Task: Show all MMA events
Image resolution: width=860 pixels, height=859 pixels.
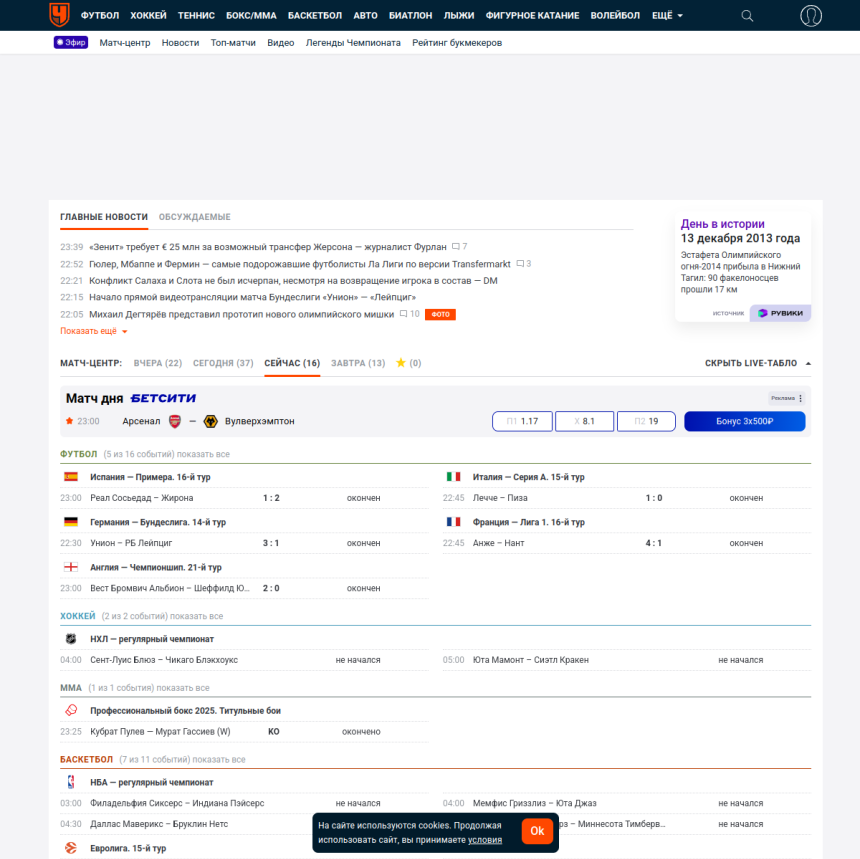Action: (x=183, y=688)
